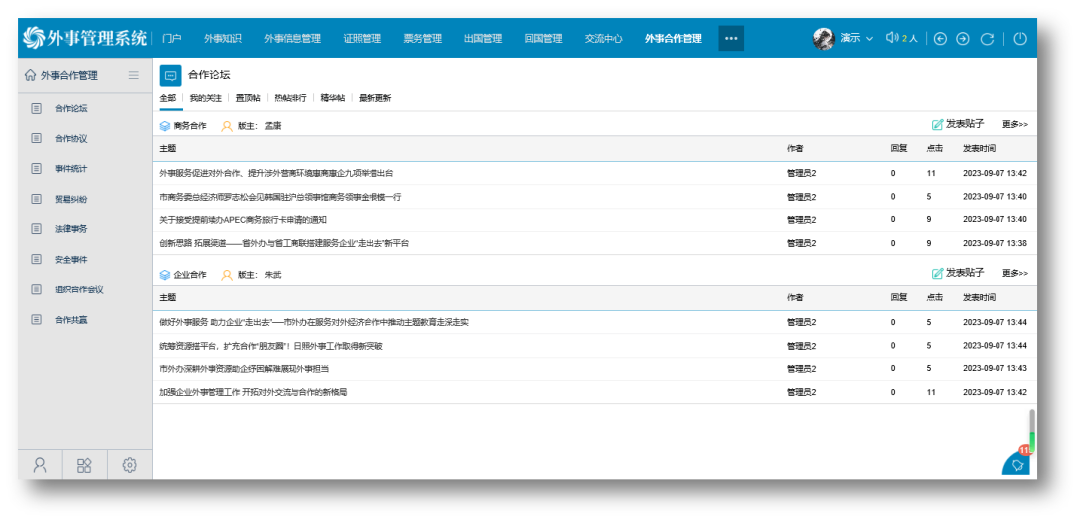The image size is (1080, 523).
Task: Click the online users speaker icon
Action: (x=892, y=38)
